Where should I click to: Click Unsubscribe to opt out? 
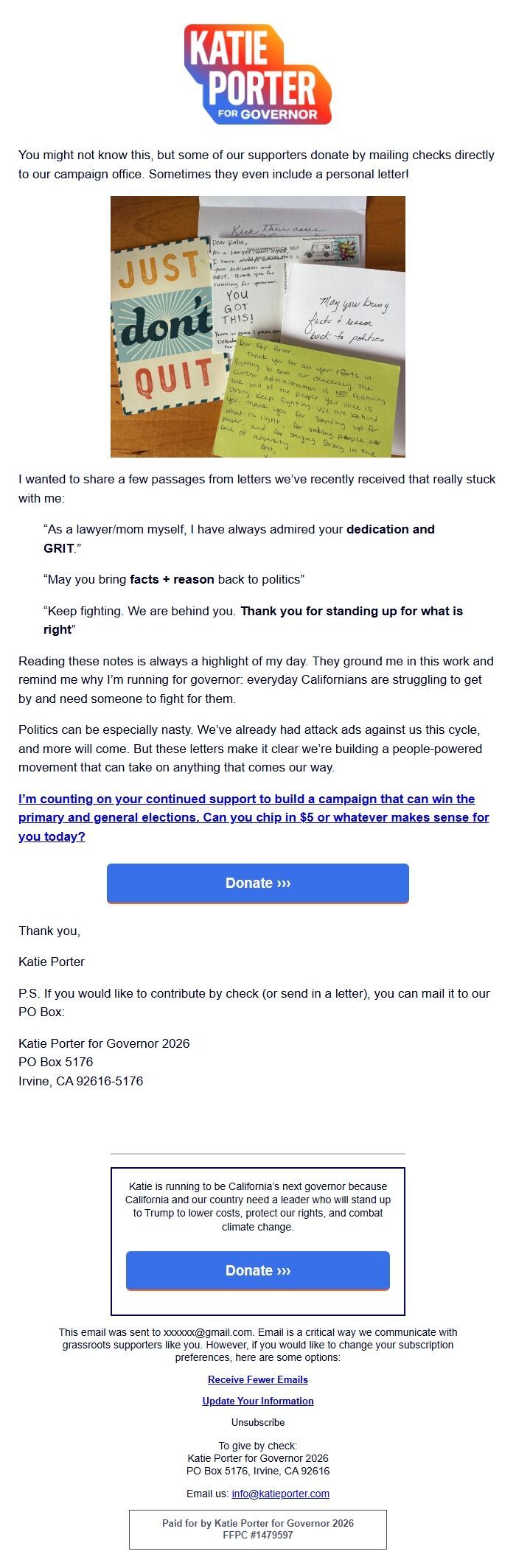[257, 1422]
